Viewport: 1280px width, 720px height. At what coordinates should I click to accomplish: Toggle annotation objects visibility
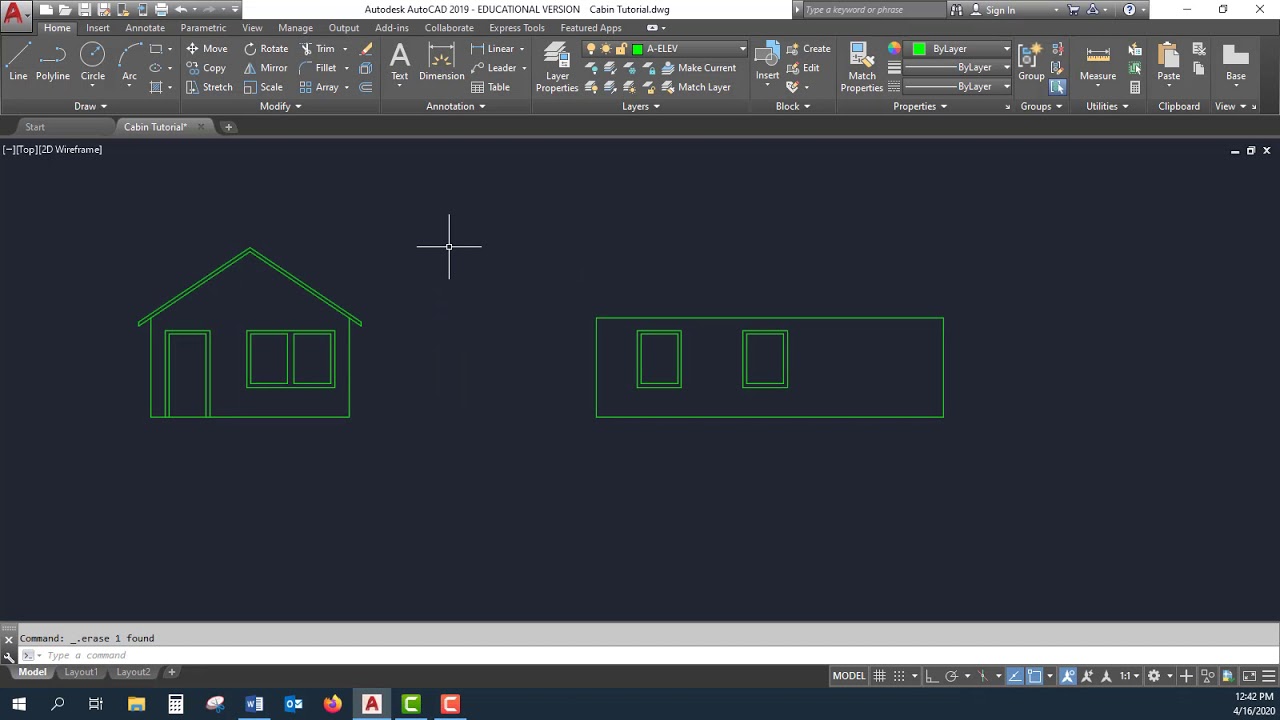coord(1068,676)
